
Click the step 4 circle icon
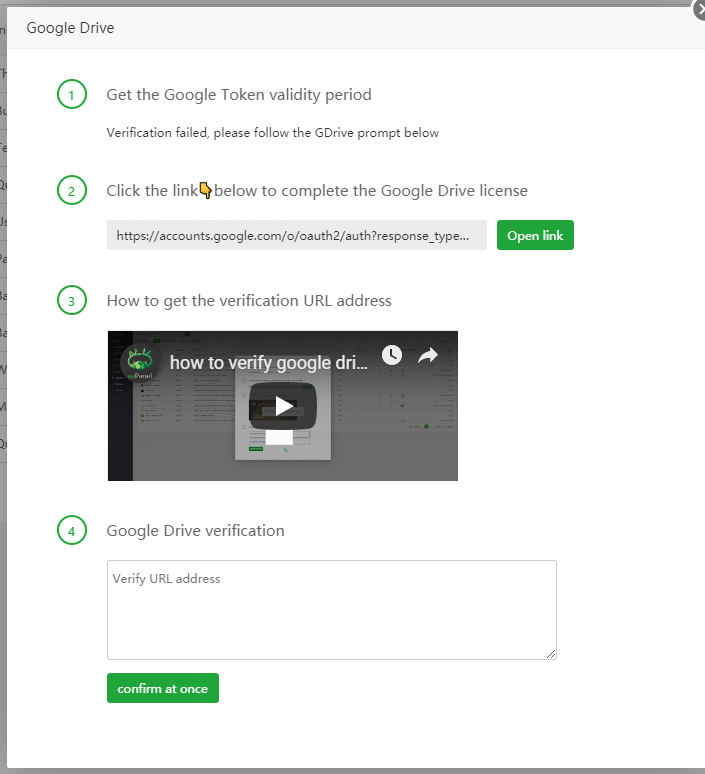[72, 531]
